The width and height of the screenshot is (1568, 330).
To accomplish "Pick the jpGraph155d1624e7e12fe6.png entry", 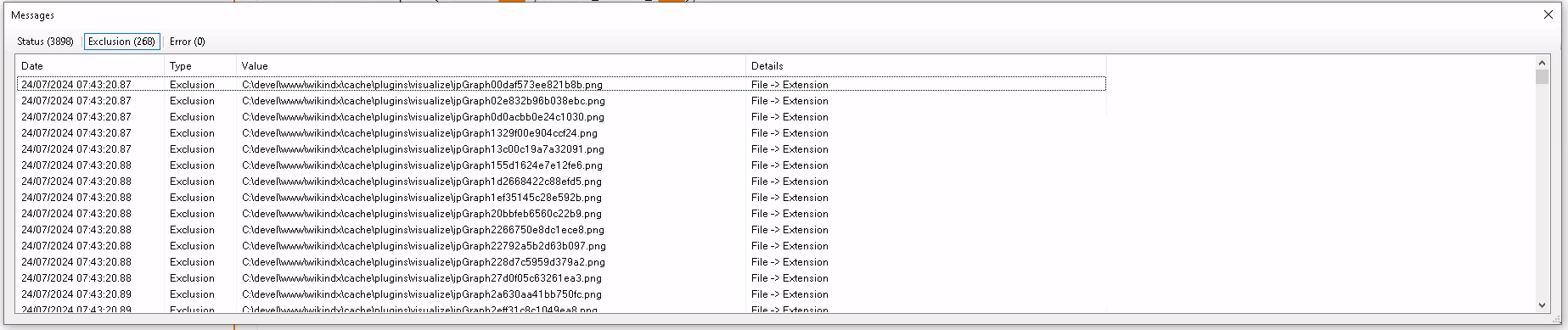I will pos(561,165).
